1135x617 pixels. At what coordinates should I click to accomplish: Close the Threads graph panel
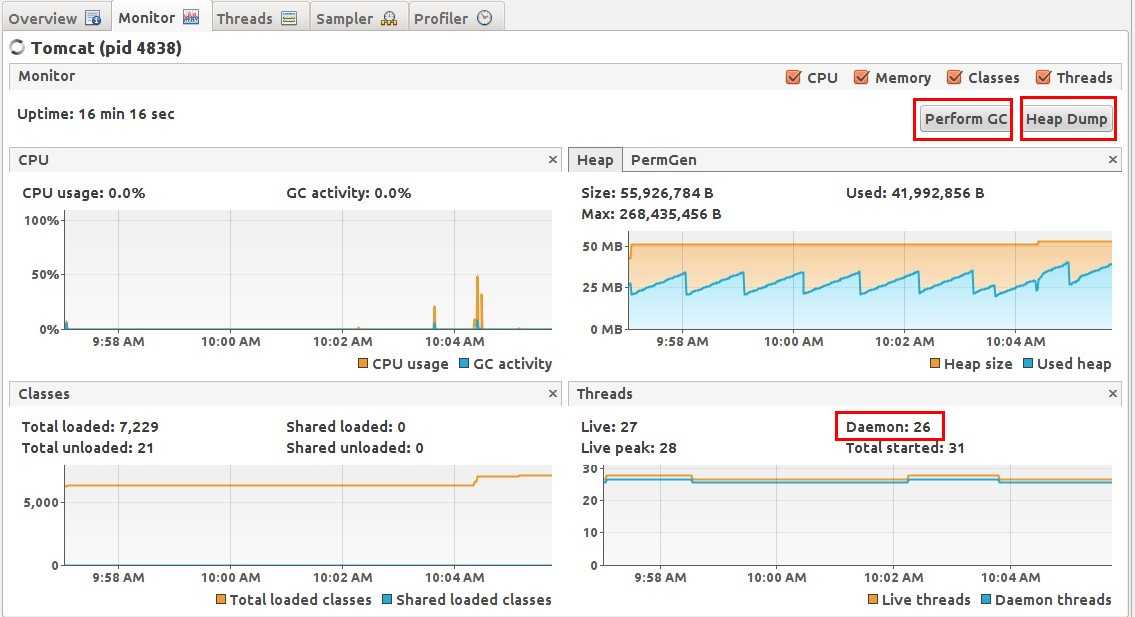coord(1113,393)
